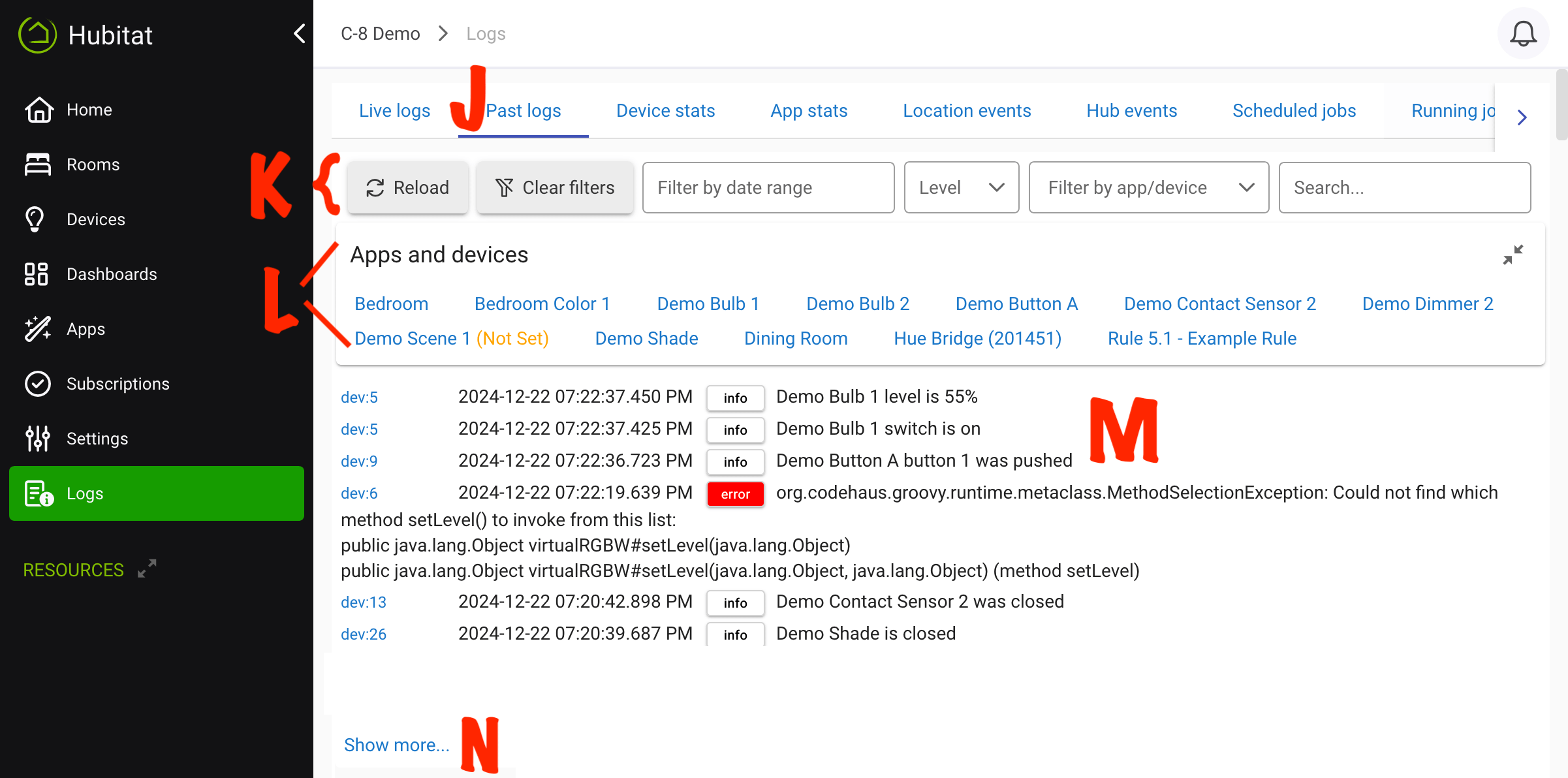Switch to the Live logs tab
The height and width of the screenshot is (778, 1568).
[394, 111]
